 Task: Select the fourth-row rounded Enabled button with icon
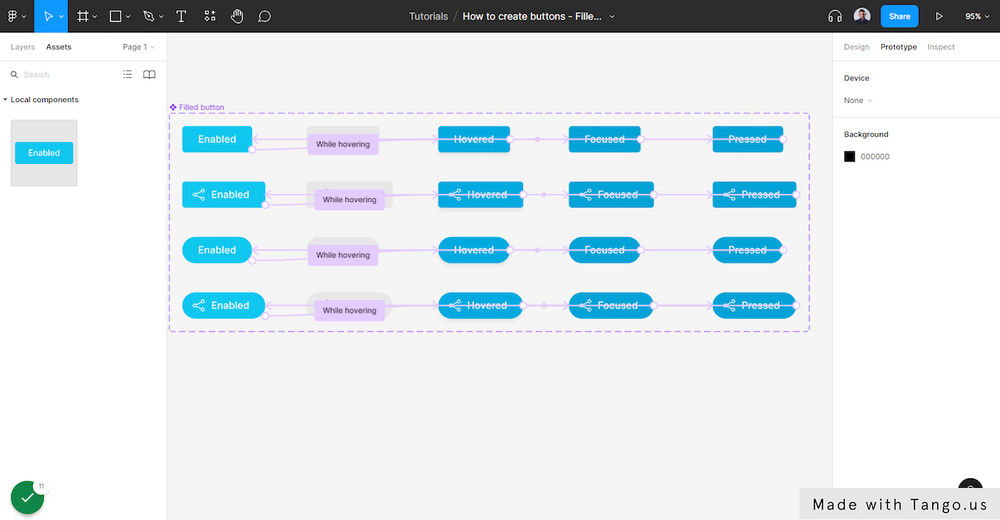pos(223,306)
